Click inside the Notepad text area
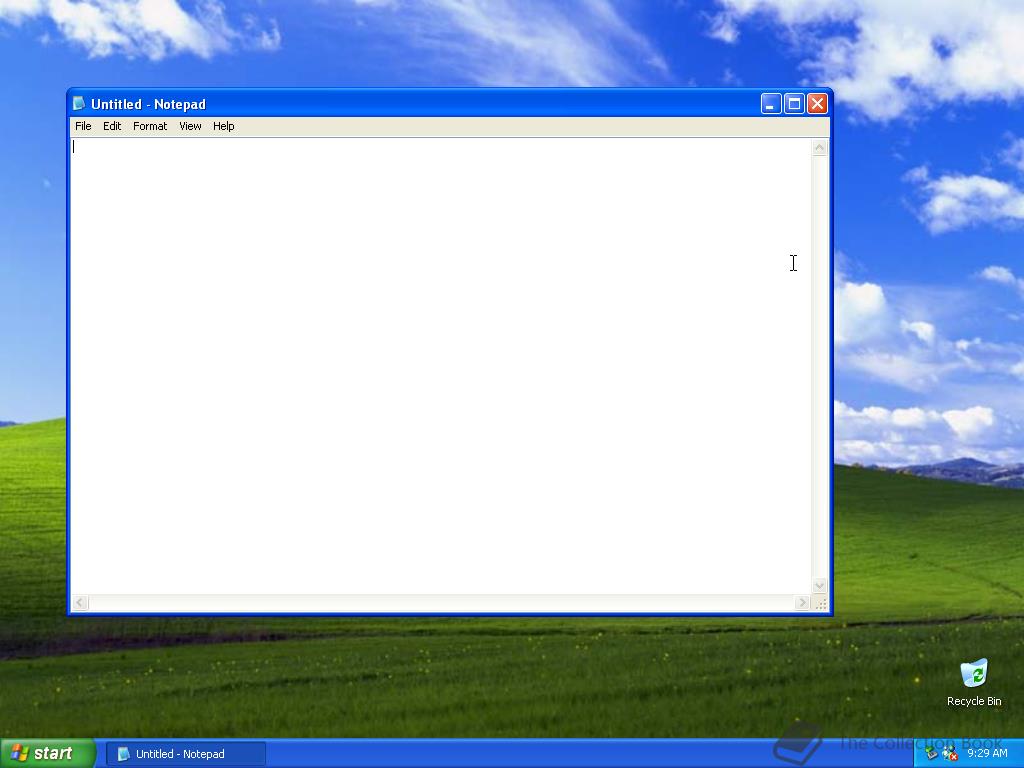The height and width of the screenshot is (768, 1024). [x=441, y=366]
